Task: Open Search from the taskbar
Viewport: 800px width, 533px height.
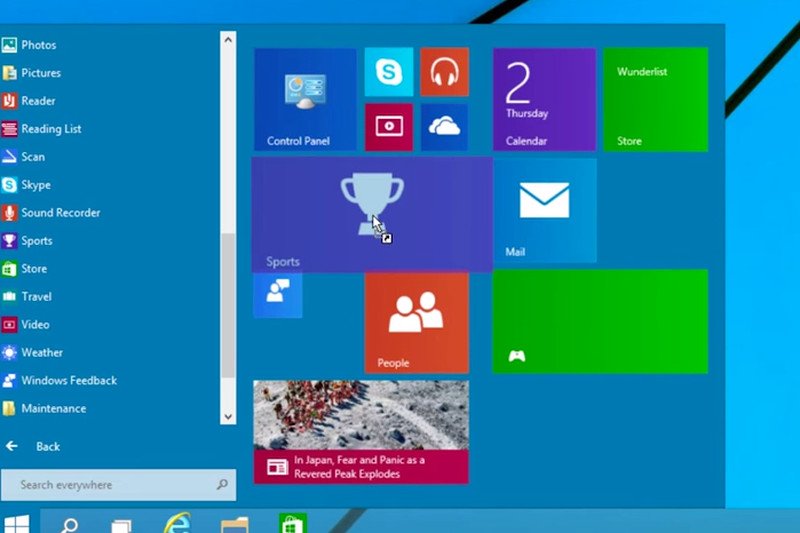Action: [x=69, y=524]
